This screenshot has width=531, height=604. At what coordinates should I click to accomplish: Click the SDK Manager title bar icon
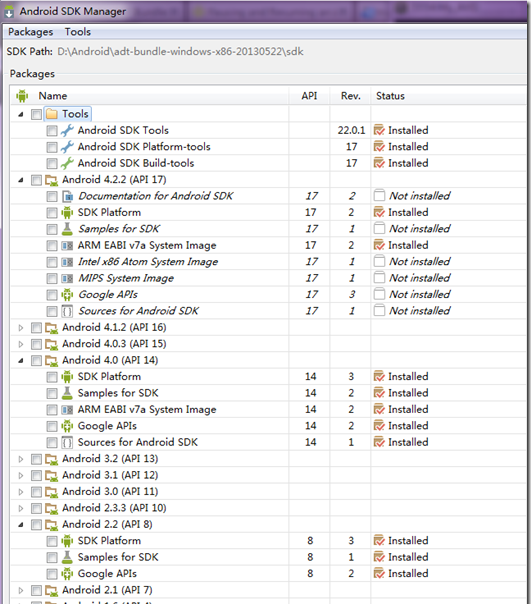[x=9, y=12]
